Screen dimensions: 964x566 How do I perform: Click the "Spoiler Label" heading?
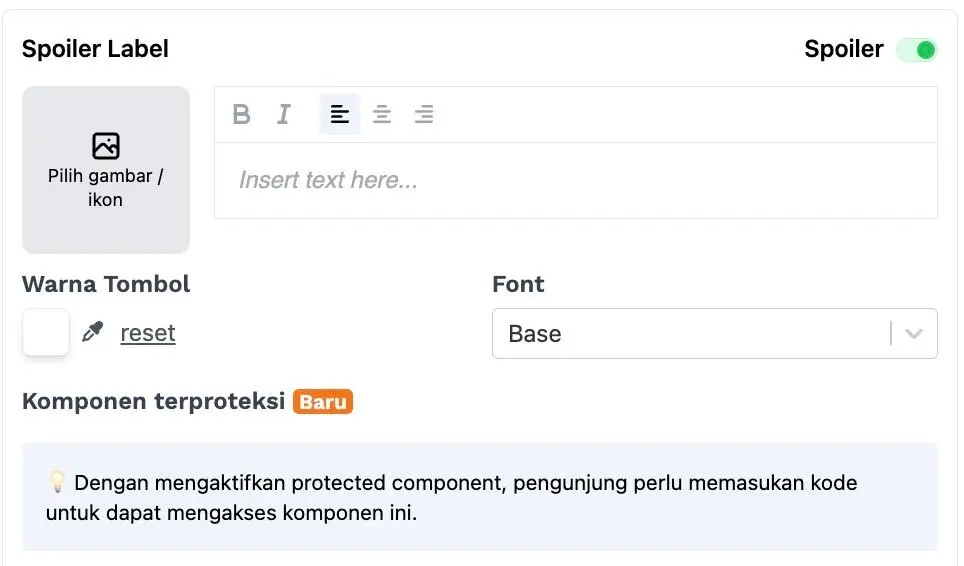point(95,49)
